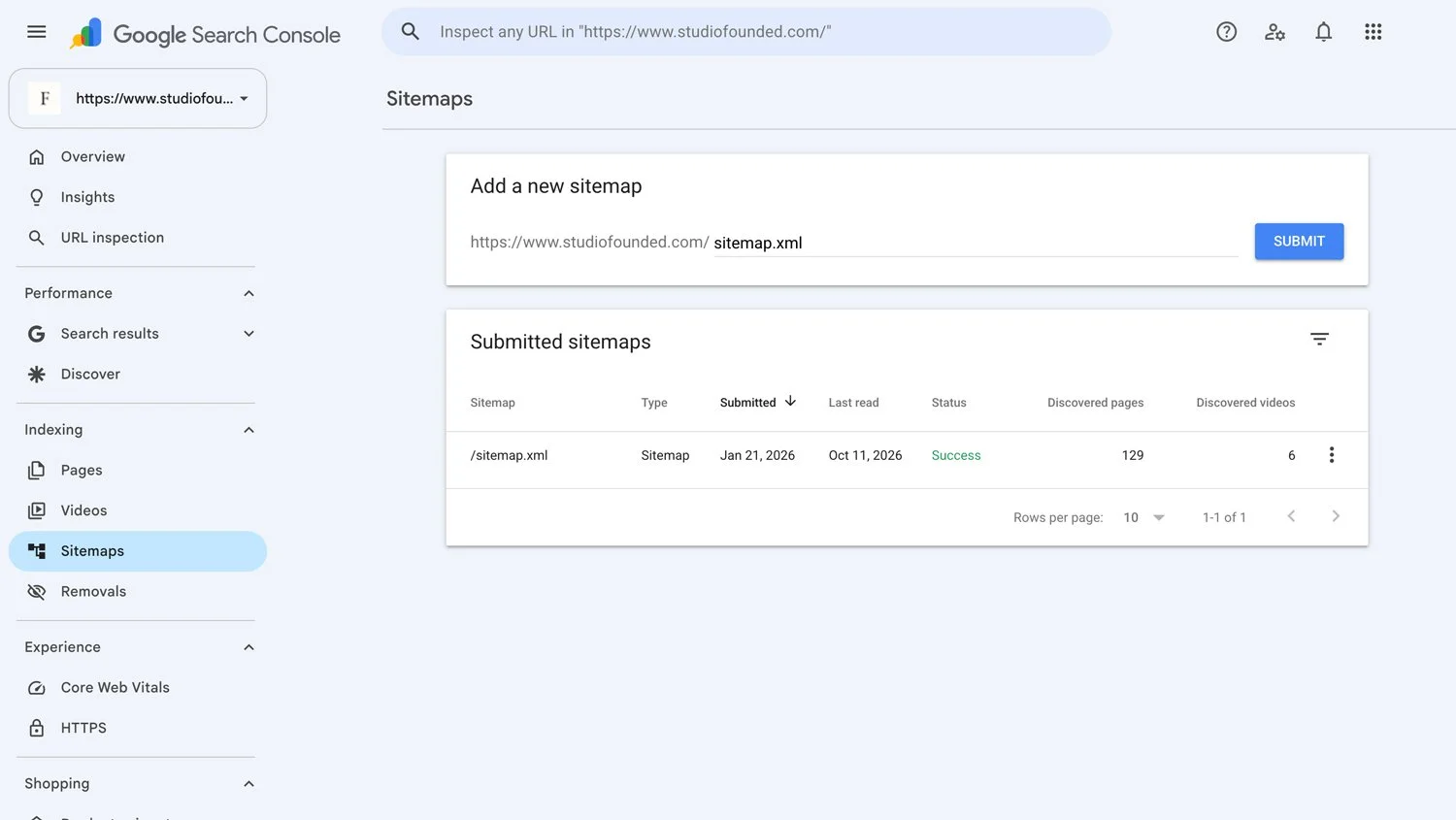
Task: Click the Last read column header
Action: pos(853,403)
